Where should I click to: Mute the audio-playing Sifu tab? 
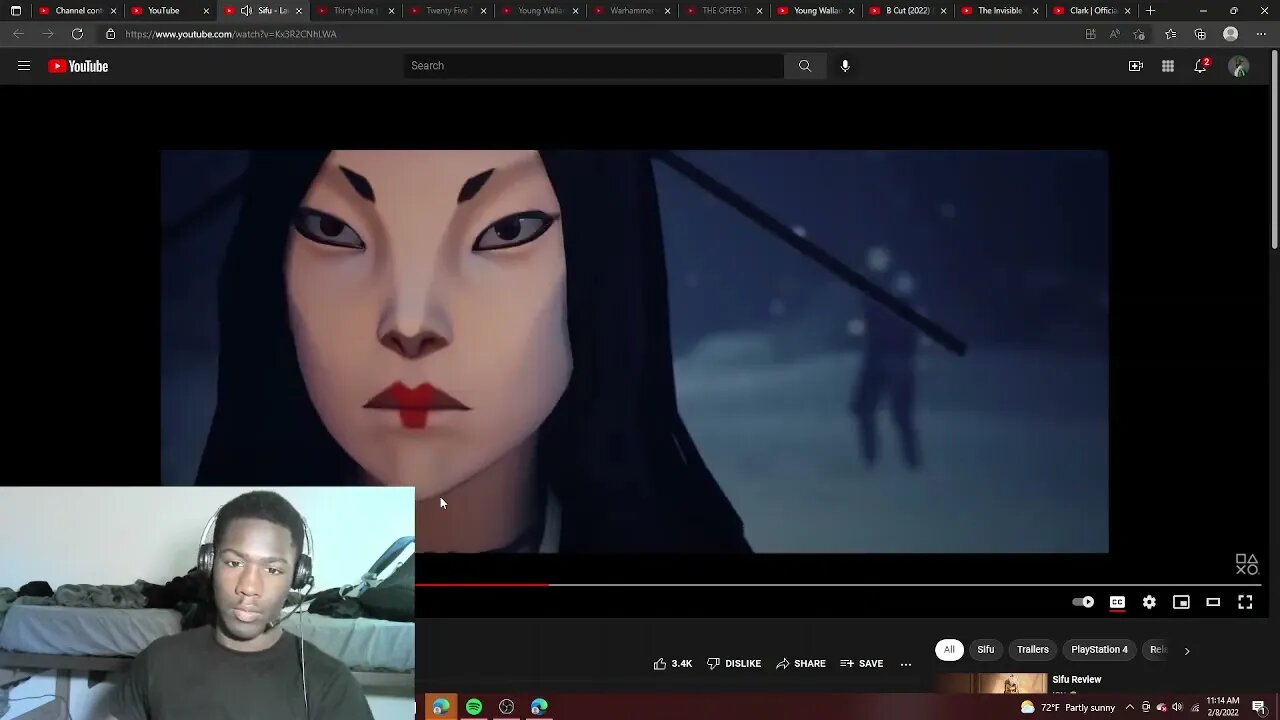click(x=246, y=11)
